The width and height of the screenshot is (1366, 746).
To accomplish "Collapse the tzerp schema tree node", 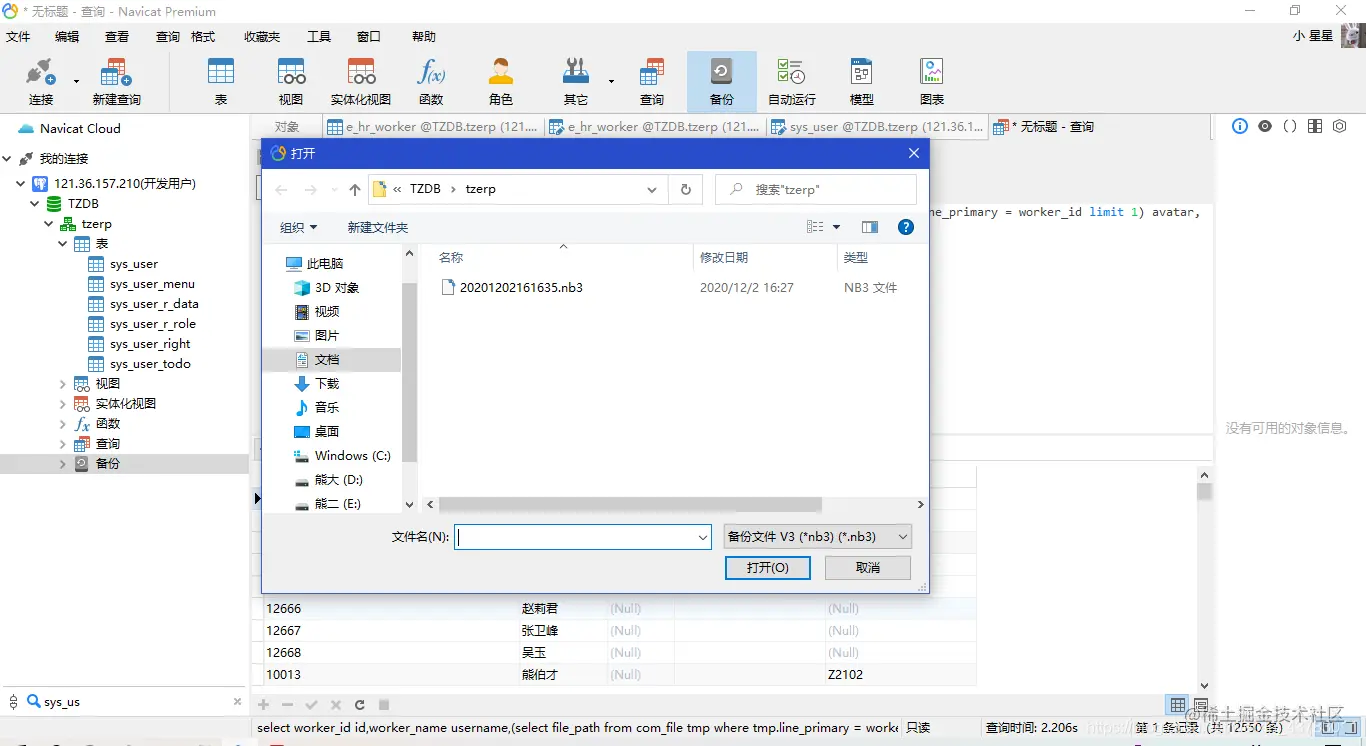I will pos(48,224).
